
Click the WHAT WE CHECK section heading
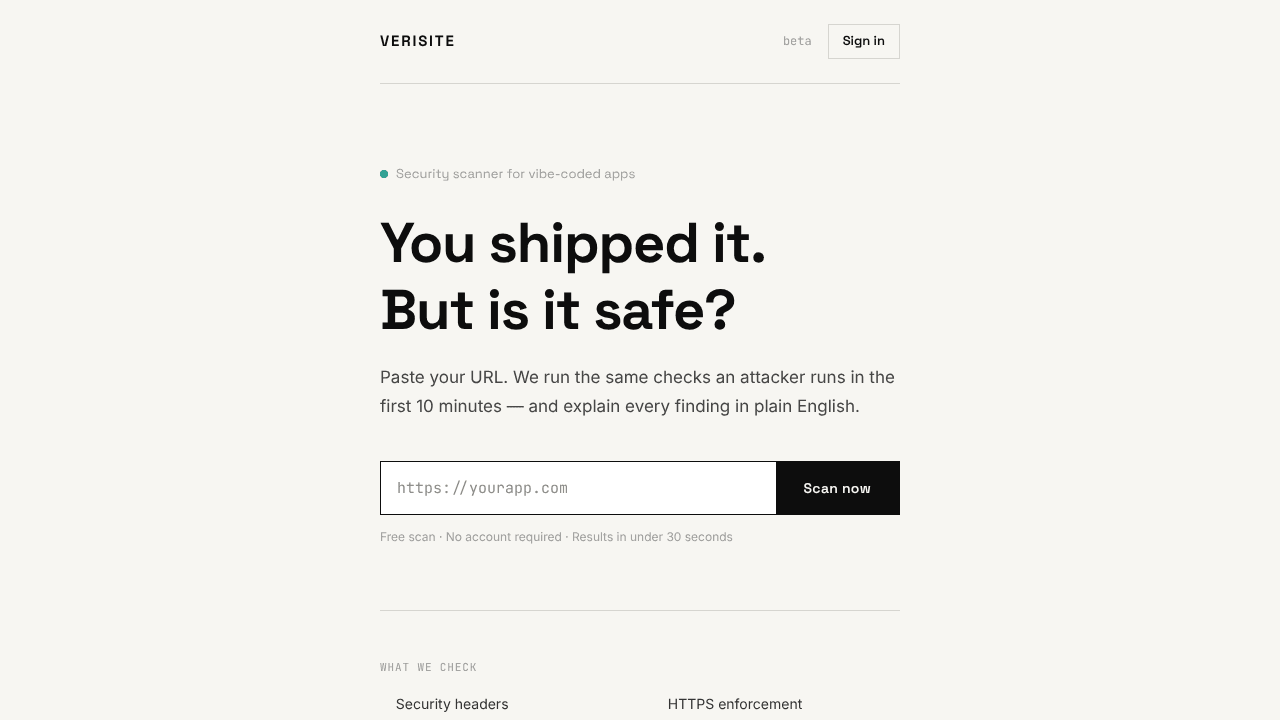pyautogui.click(x=428, y=667)
